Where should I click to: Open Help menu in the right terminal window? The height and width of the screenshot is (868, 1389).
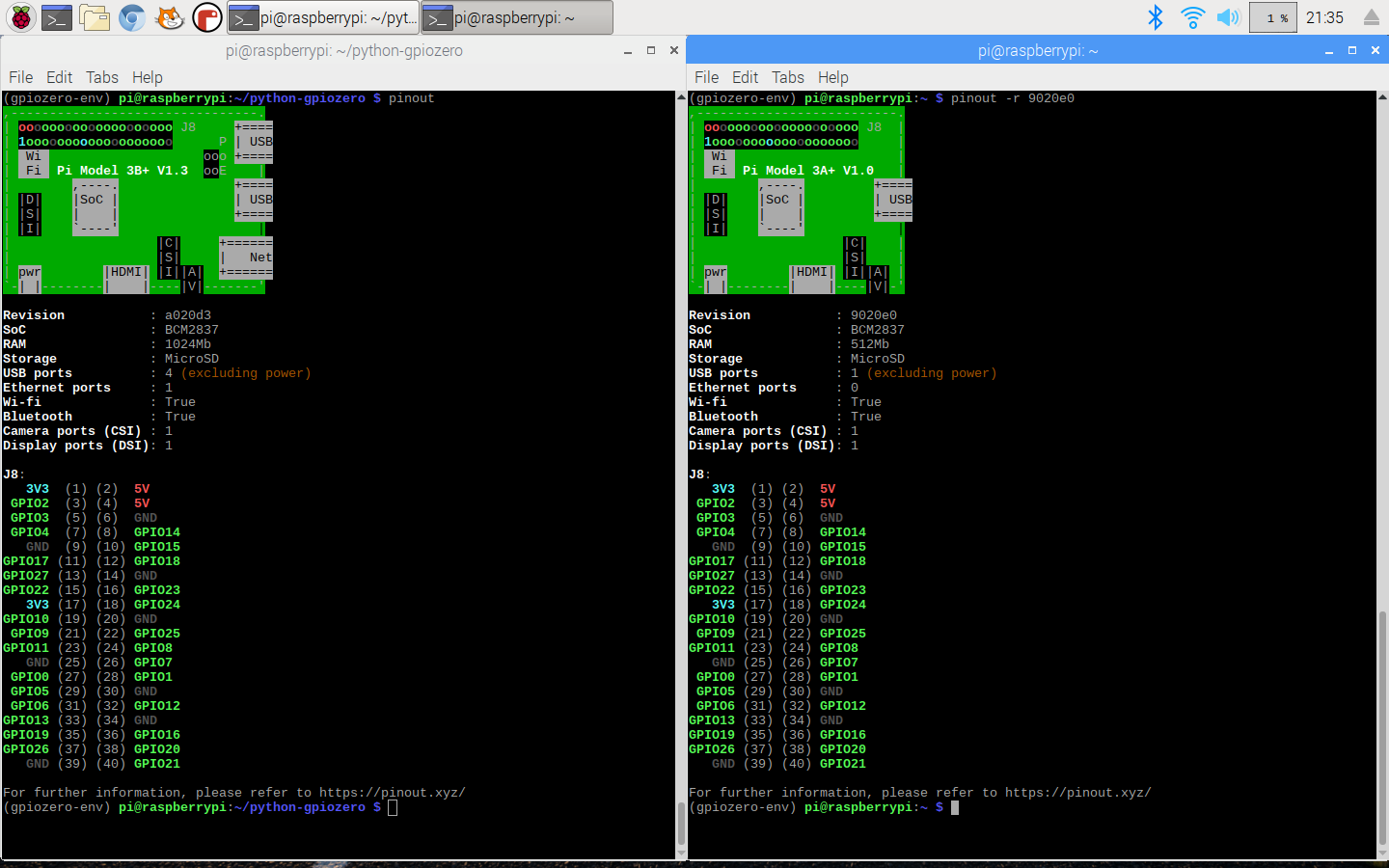pyautogui.click(x=832, y=77)
